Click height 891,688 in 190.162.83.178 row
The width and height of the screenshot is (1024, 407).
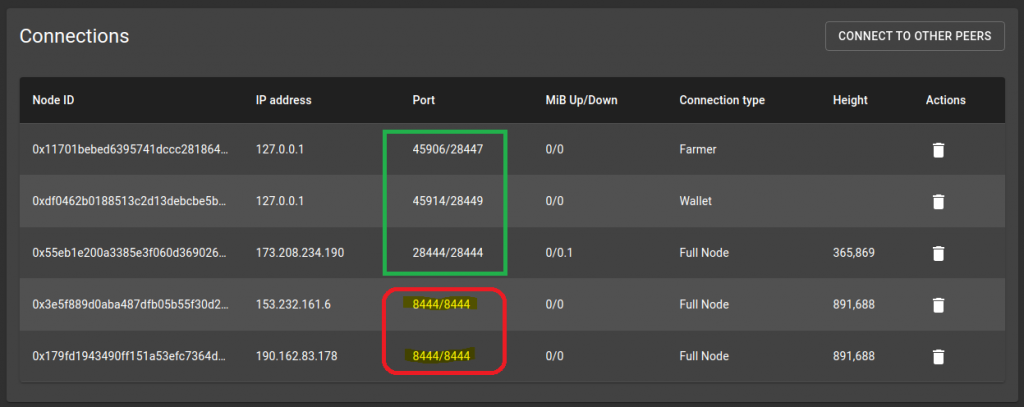(854, 356)
